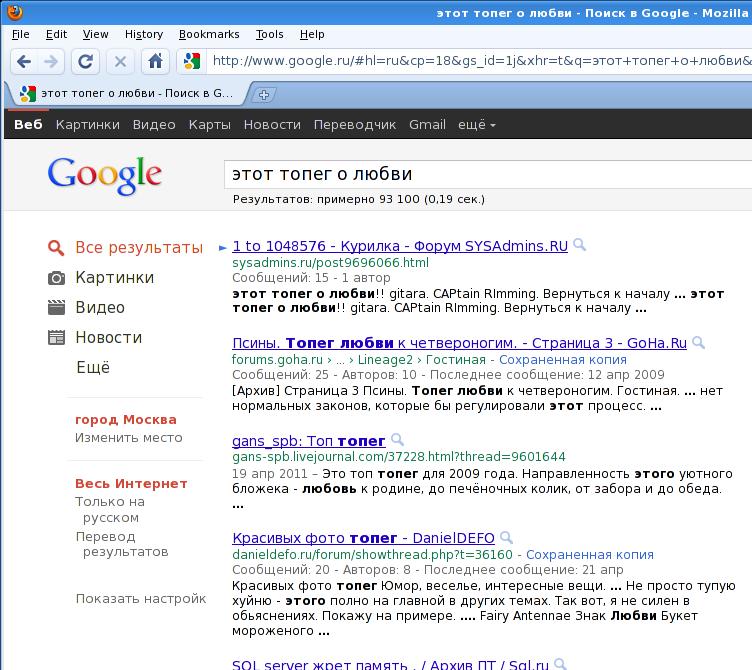Image resolution: width=752 pixels, height=670 pixels.
Task: Click 'Изменить место' link
Action: coord(129,438)
